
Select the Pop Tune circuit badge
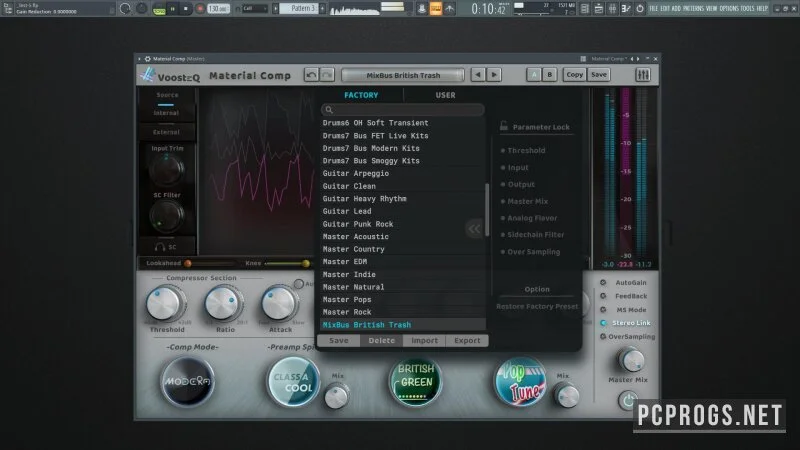[520, 382]
